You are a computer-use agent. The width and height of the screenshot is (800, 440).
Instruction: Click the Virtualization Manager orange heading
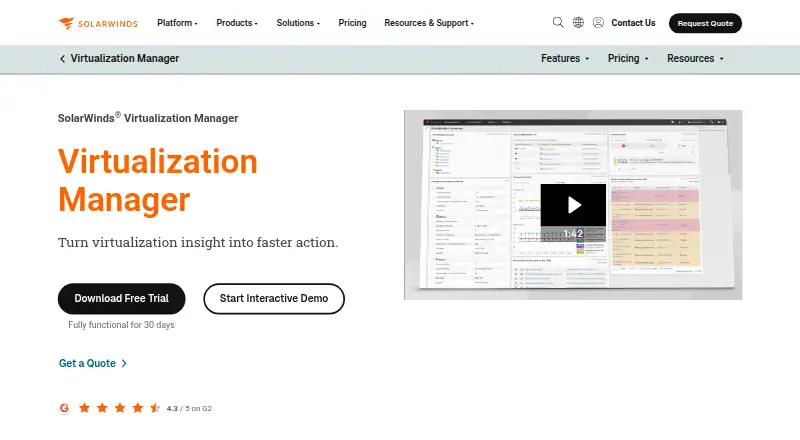[x=157, y=180]
